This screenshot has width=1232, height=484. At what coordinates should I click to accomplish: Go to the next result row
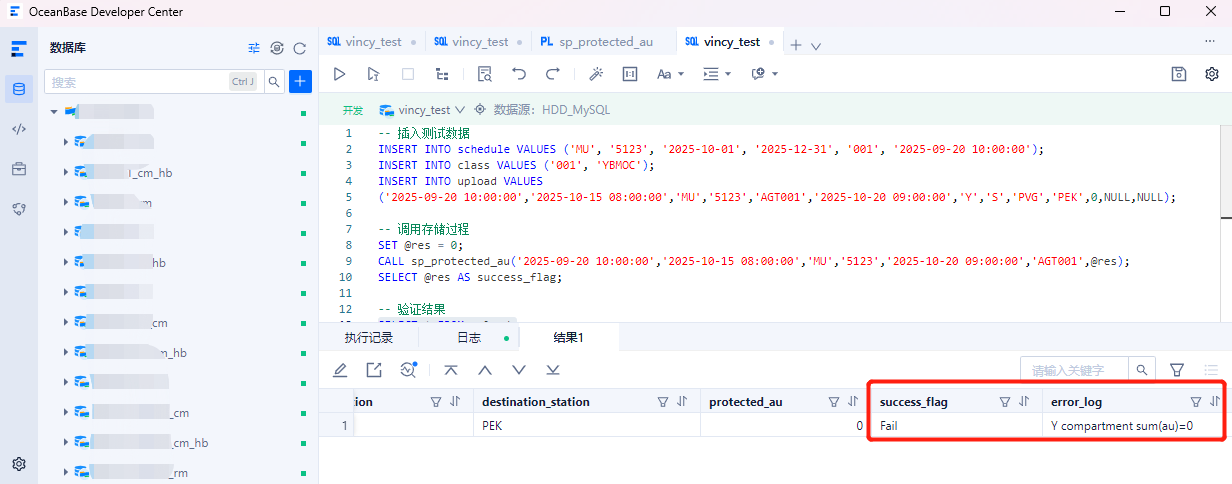click(x=519, y=370)
